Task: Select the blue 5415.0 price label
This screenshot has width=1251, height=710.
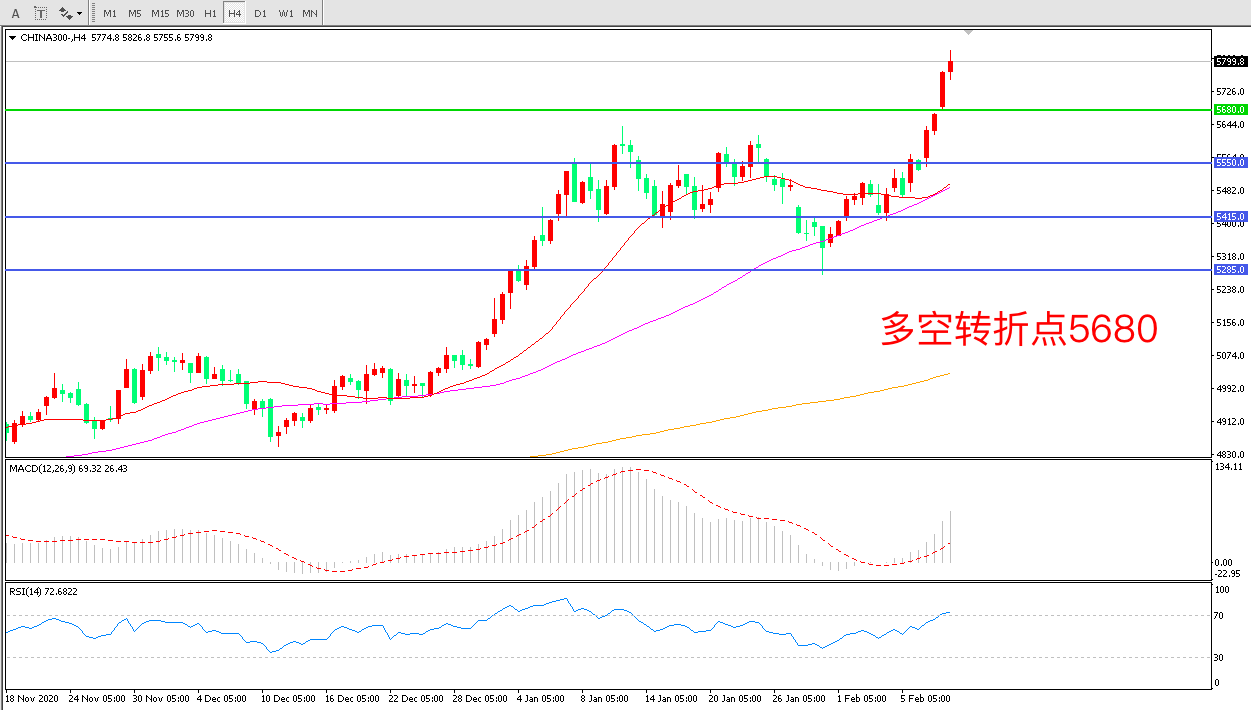Action: click(1229, 216)
